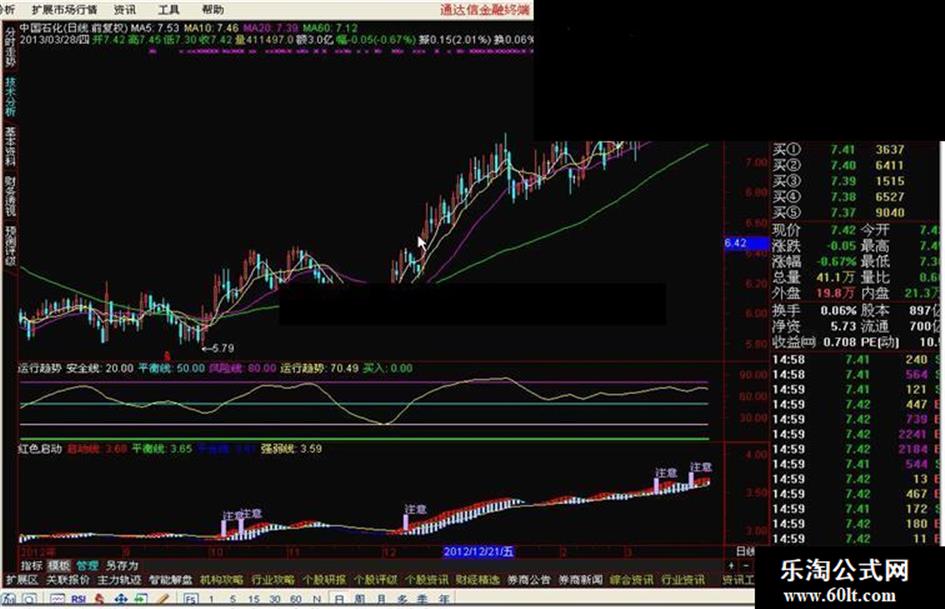Select the 周 weekly period button
This screenshot has width=945, height=609.
(360, 599)
